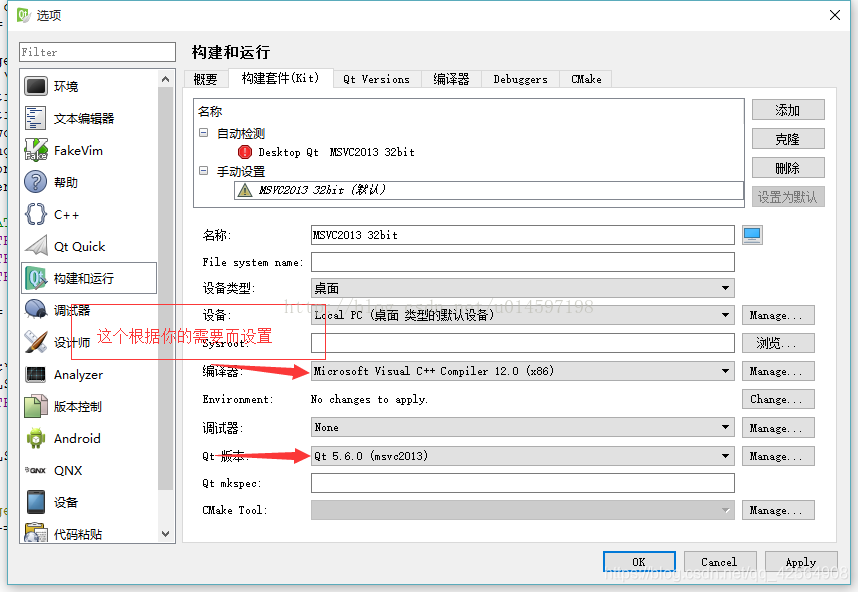Click the 删除 delete button

(x=788, y=168)
